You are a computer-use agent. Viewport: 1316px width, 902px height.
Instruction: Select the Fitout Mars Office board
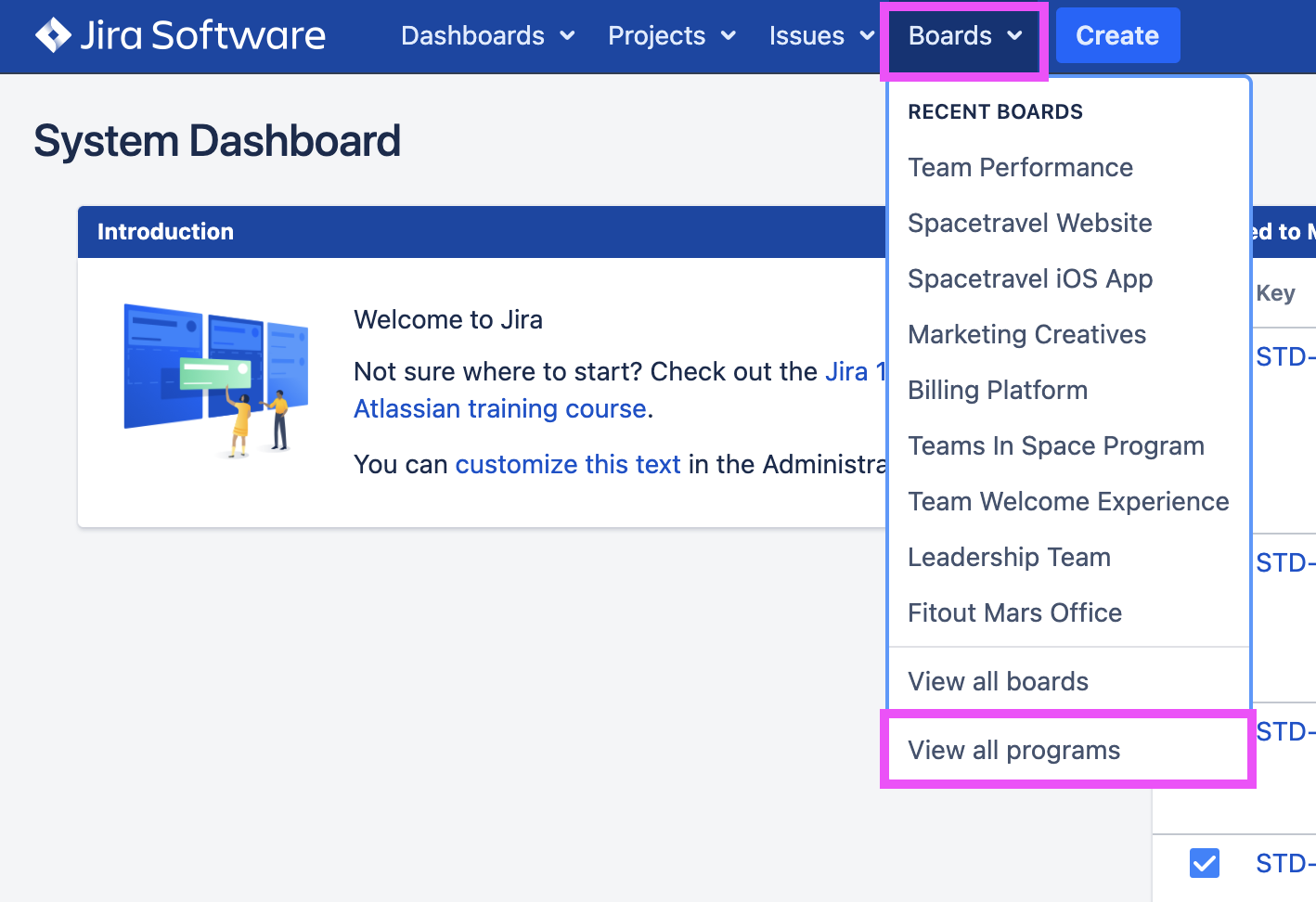[x=1014, y=613]
